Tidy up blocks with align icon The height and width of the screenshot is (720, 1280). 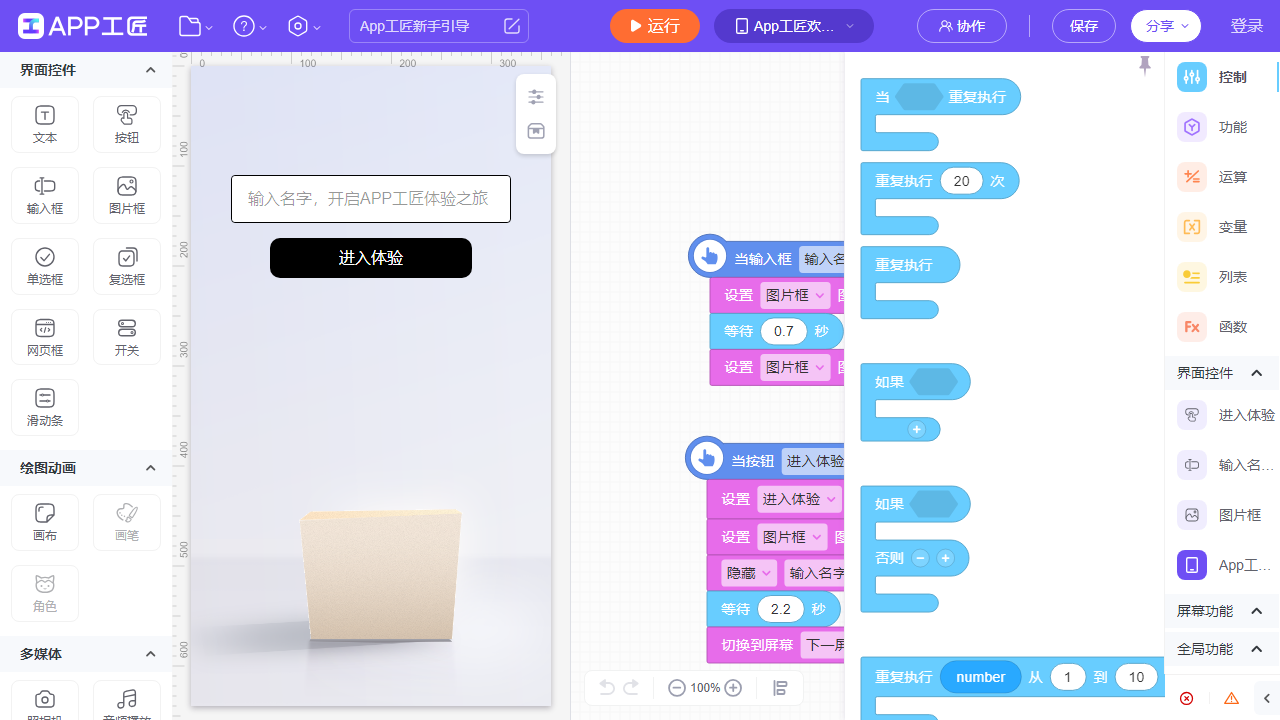[x=781, y=688]
